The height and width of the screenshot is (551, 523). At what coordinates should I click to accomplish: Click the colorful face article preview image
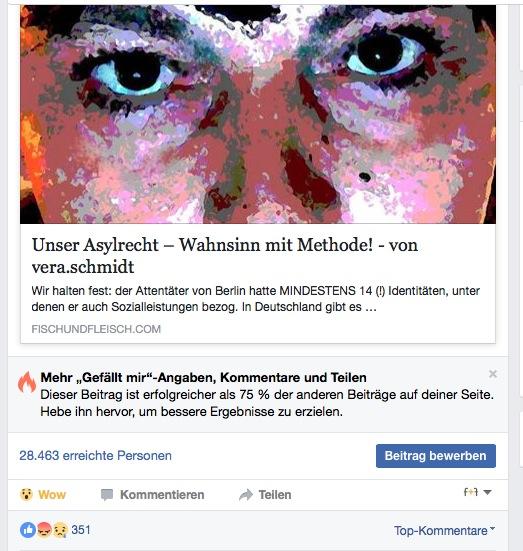coord(258,114)
